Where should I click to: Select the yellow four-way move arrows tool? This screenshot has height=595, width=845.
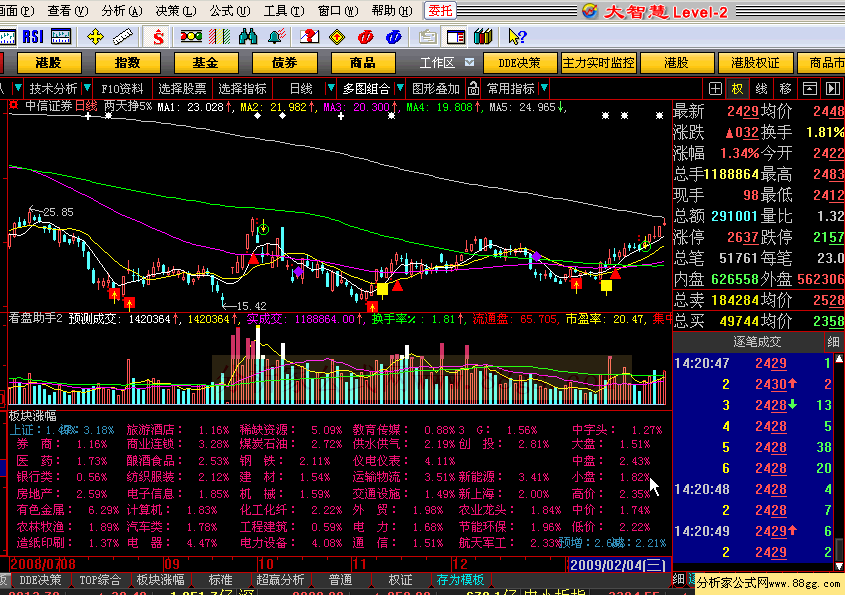[95, 37]
